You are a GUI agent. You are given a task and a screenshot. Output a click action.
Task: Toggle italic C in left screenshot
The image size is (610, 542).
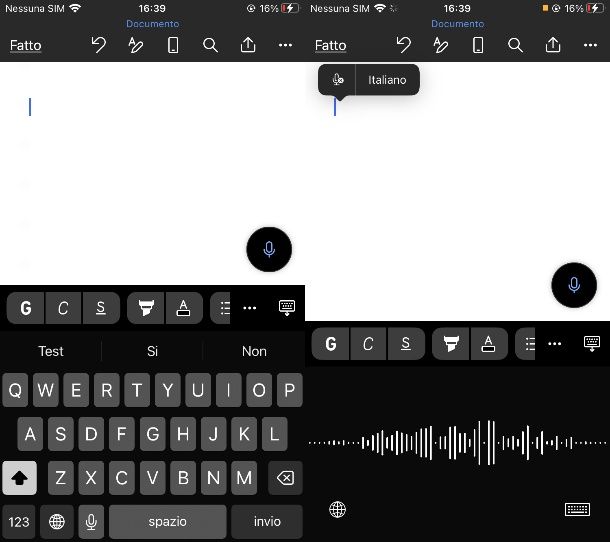click(63, 308)
